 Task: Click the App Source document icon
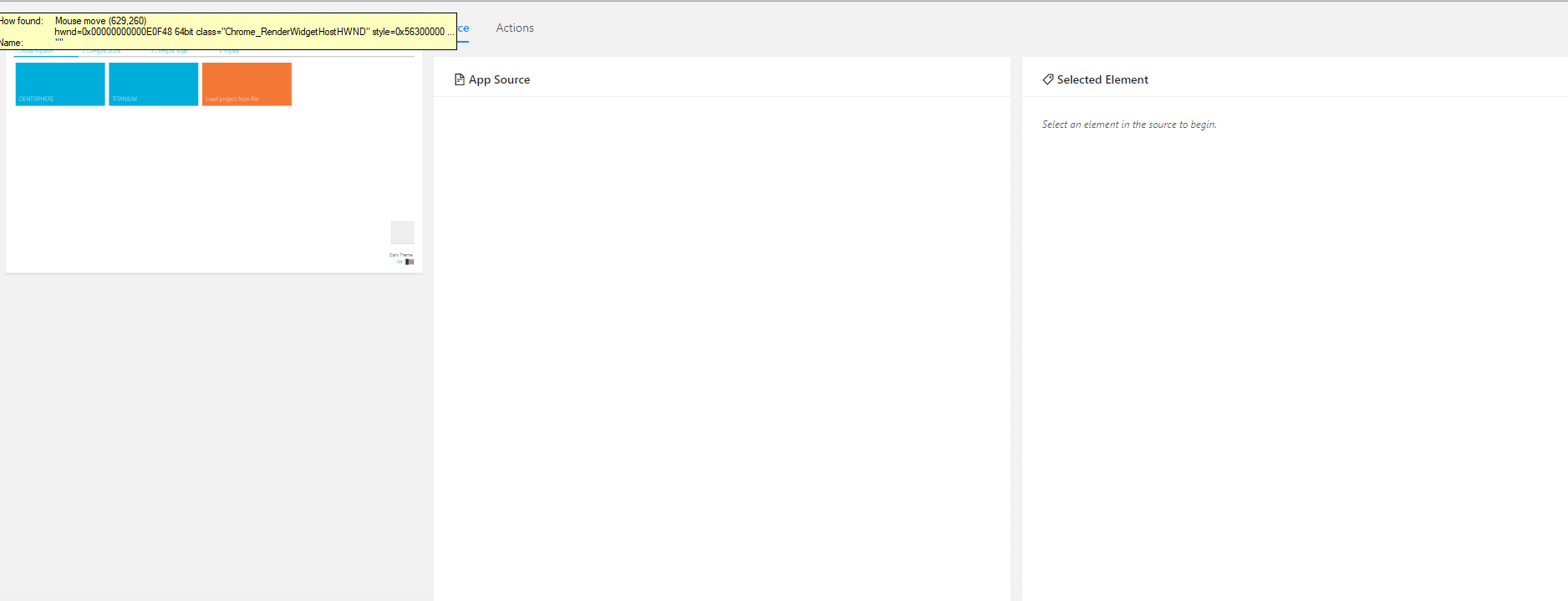459,79
